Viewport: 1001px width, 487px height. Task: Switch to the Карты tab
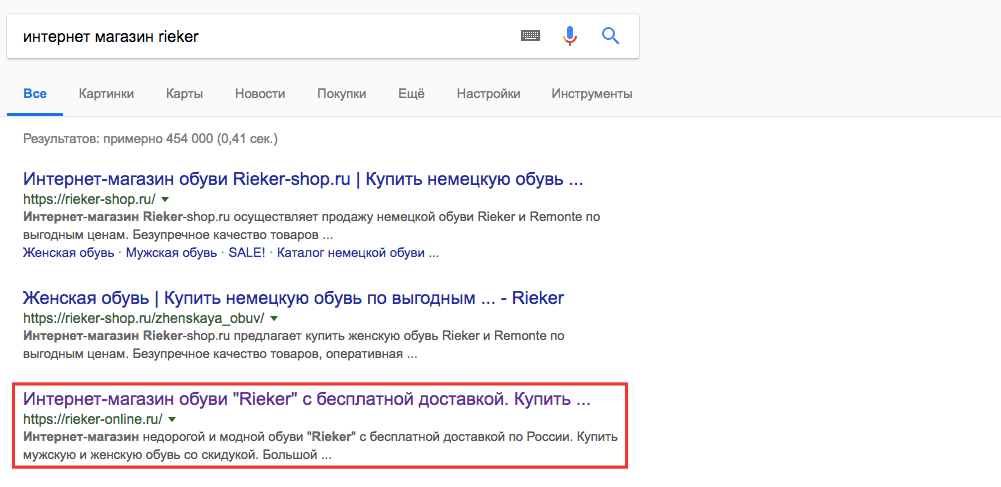[x=185, y=94]
